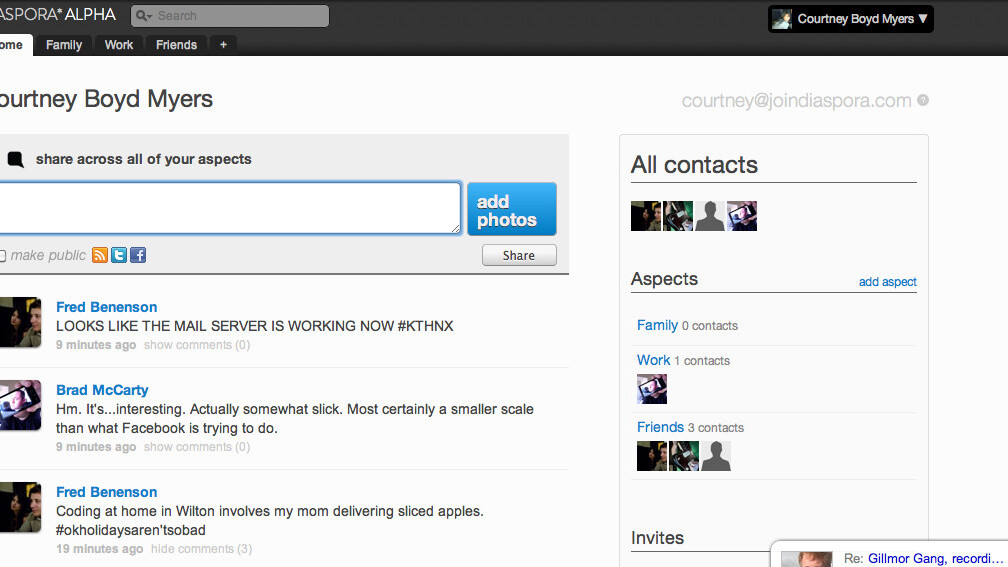Click the add photos button

pos(511,210)
